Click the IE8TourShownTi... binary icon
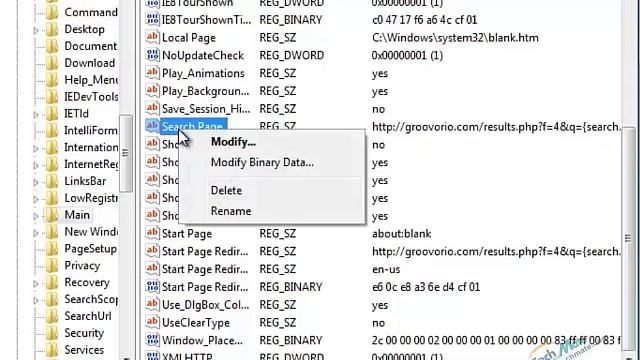Image resolution: width=640 pixels, height=360 pixels. click(x=152, y=20)
